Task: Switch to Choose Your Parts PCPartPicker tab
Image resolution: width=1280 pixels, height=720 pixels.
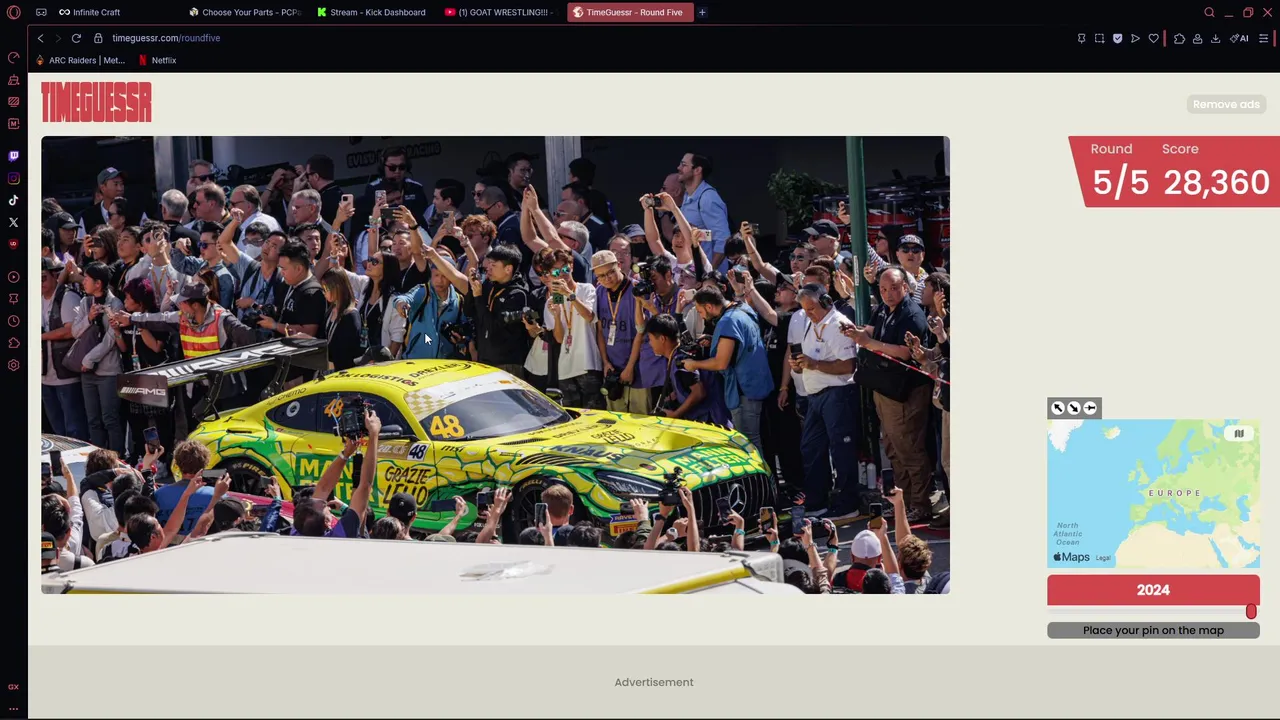Action: click(245, 12)
